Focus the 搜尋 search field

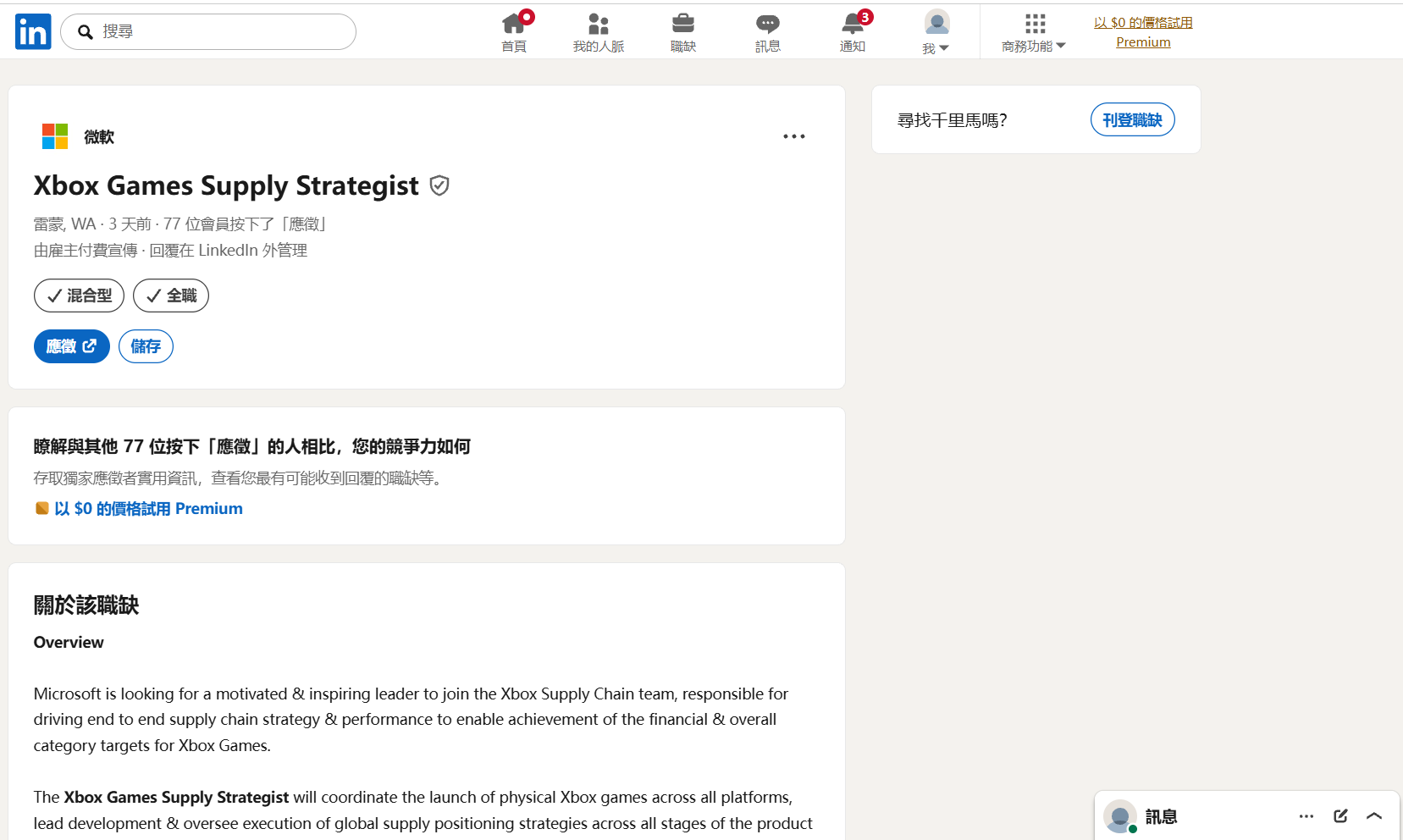[208, 31]
